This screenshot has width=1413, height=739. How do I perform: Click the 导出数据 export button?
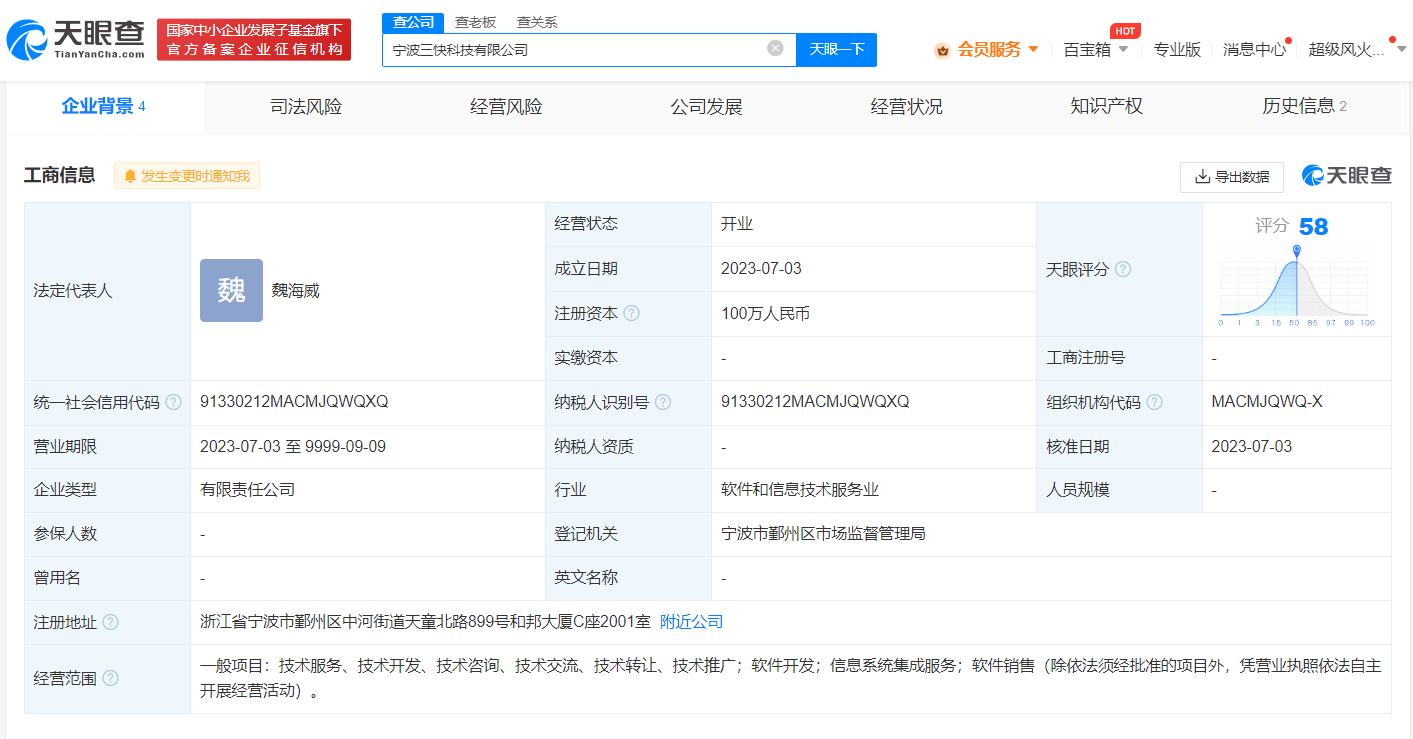(x=1232, y=177)
